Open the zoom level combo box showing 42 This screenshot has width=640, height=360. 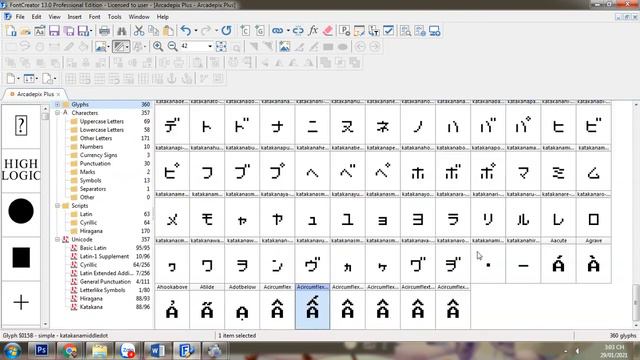pos(197,47)
